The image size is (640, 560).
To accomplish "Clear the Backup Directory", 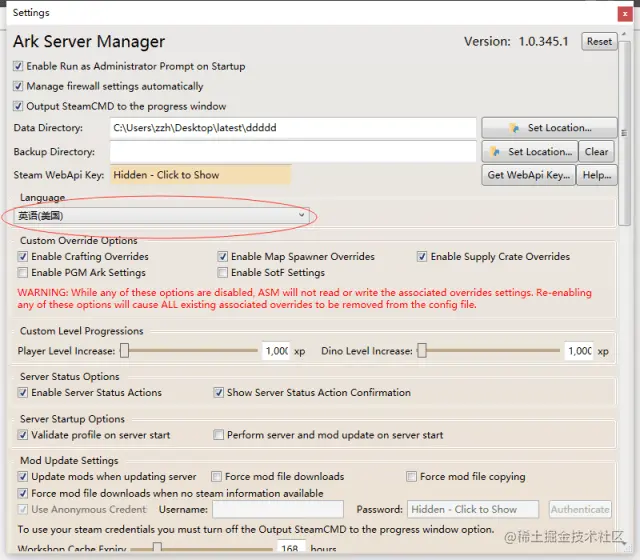I will tap(596, 151).
